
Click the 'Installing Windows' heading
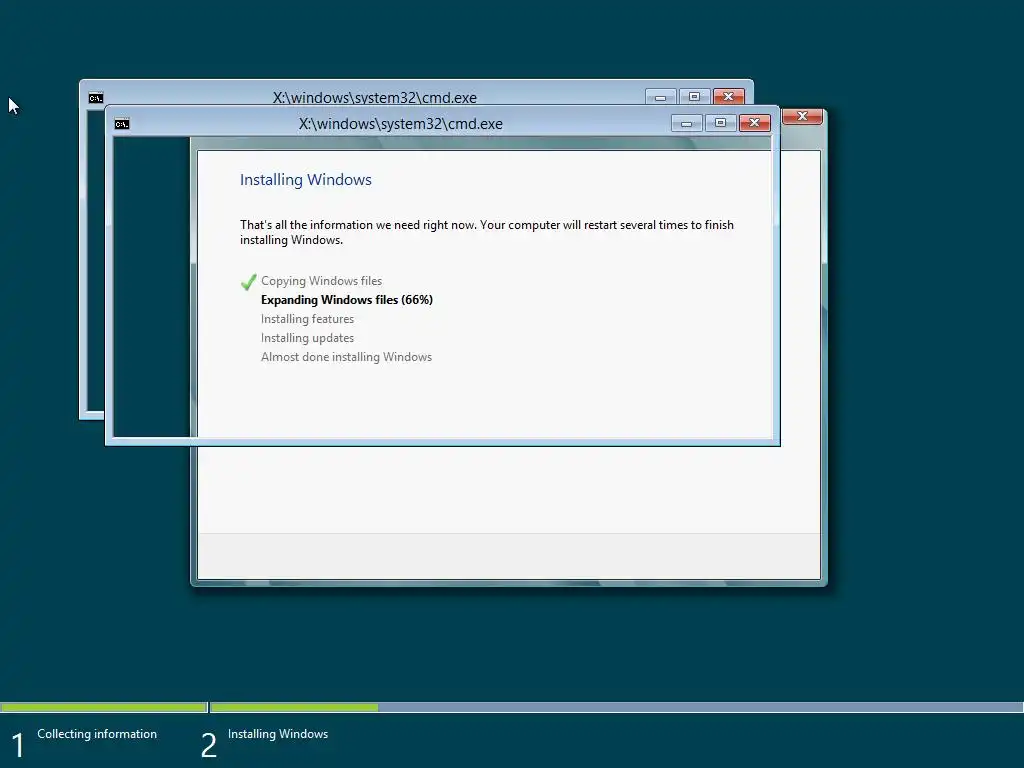(x=306, y=180)
